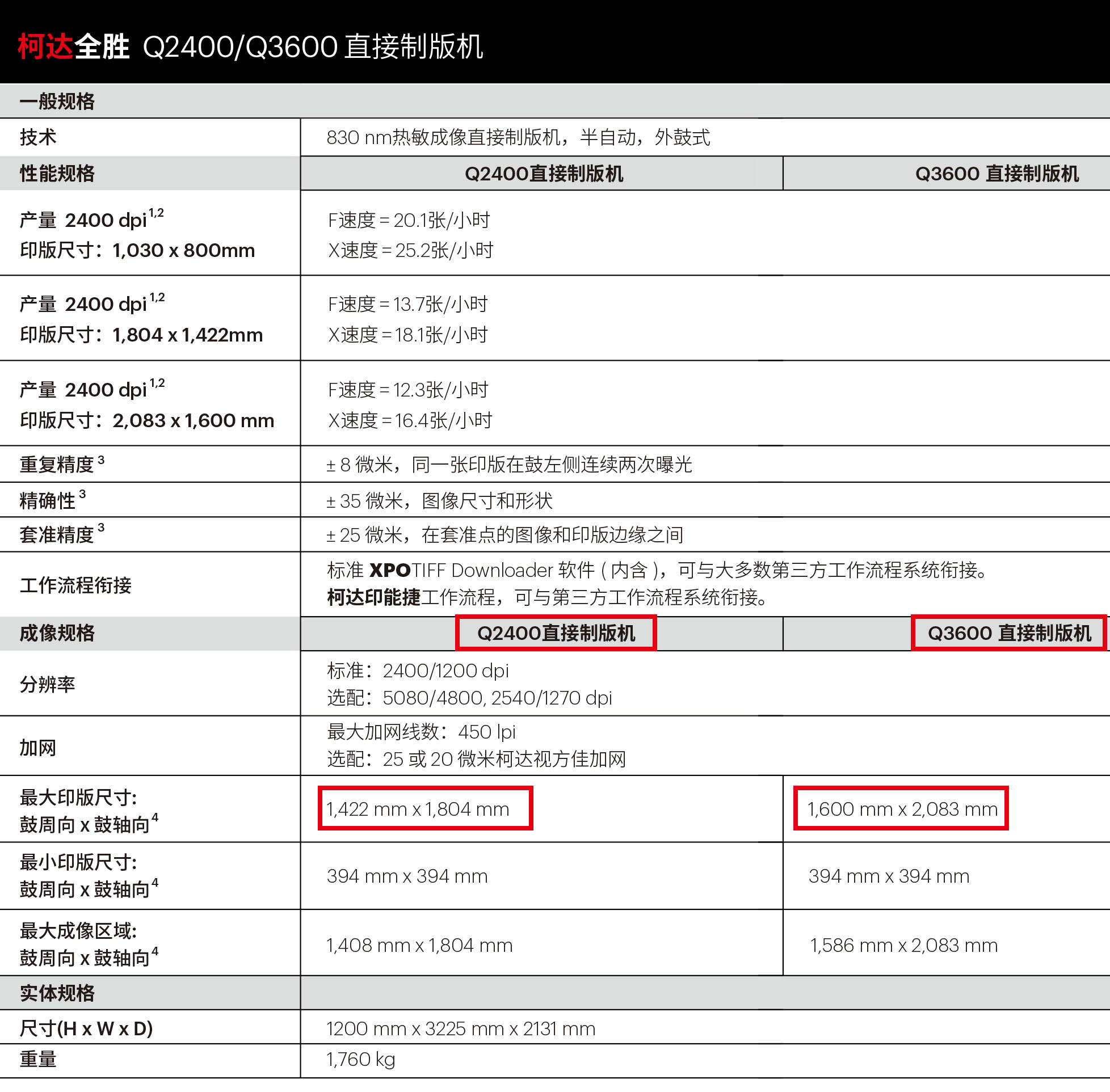1110x1092 pixels.
Task: Select text ± 8 微米，同一张印版在鼓左侧连续两次曝光
Action: [510, 465]
